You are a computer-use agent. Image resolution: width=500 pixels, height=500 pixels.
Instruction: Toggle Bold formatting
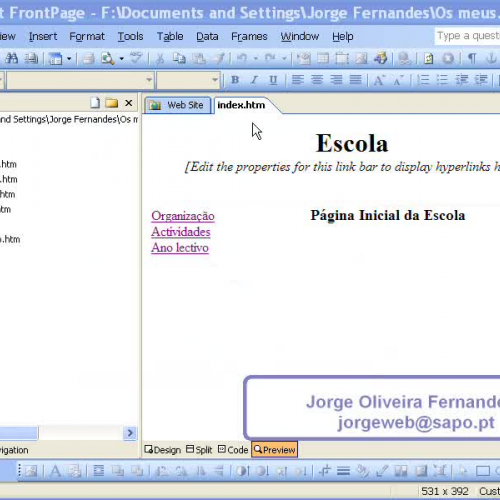235,80
